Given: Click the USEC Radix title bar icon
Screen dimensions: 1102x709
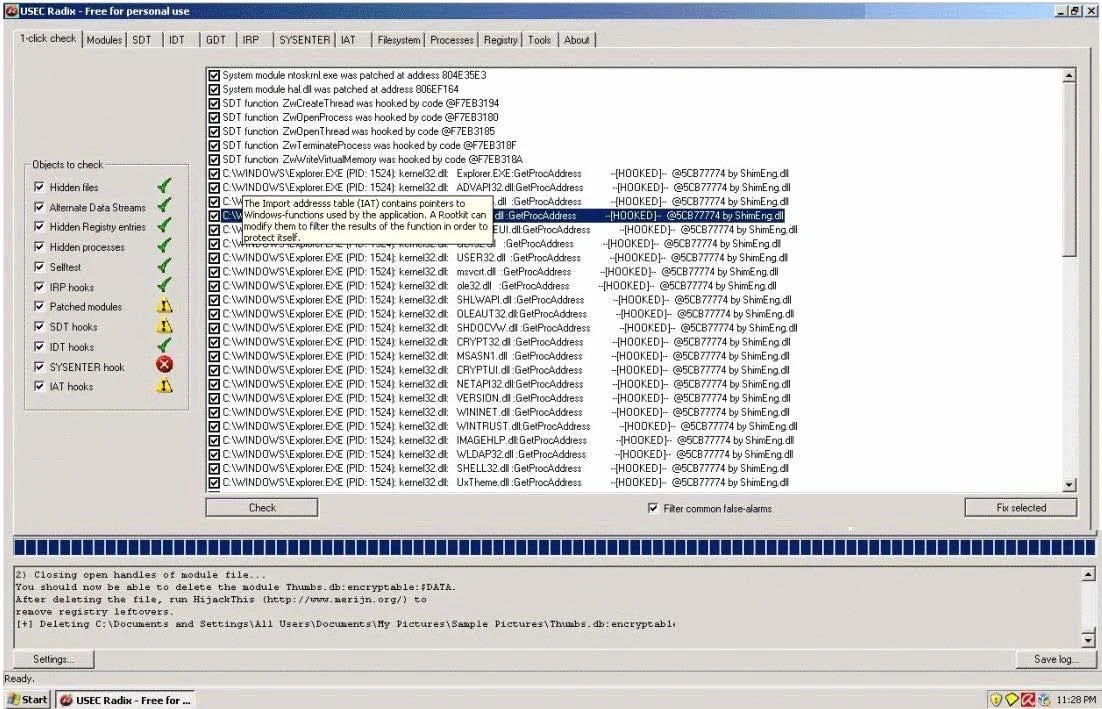Looking at the screenshot, I should 11,11.
